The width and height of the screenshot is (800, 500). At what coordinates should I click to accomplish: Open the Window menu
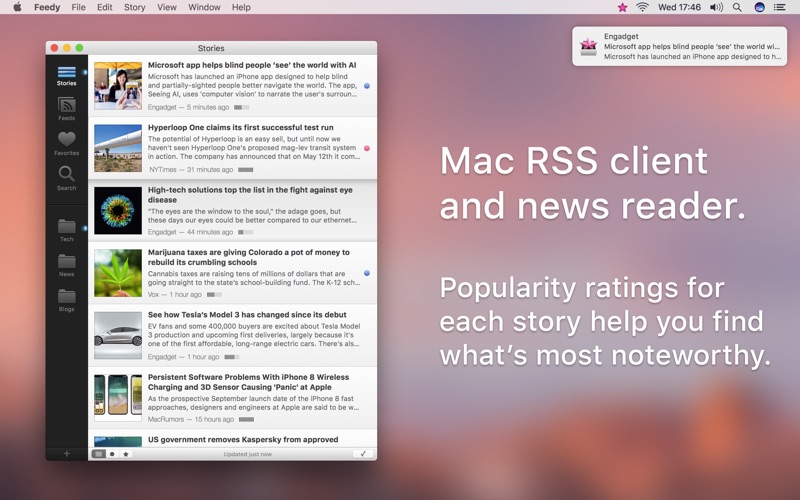(x=204, y=7)
